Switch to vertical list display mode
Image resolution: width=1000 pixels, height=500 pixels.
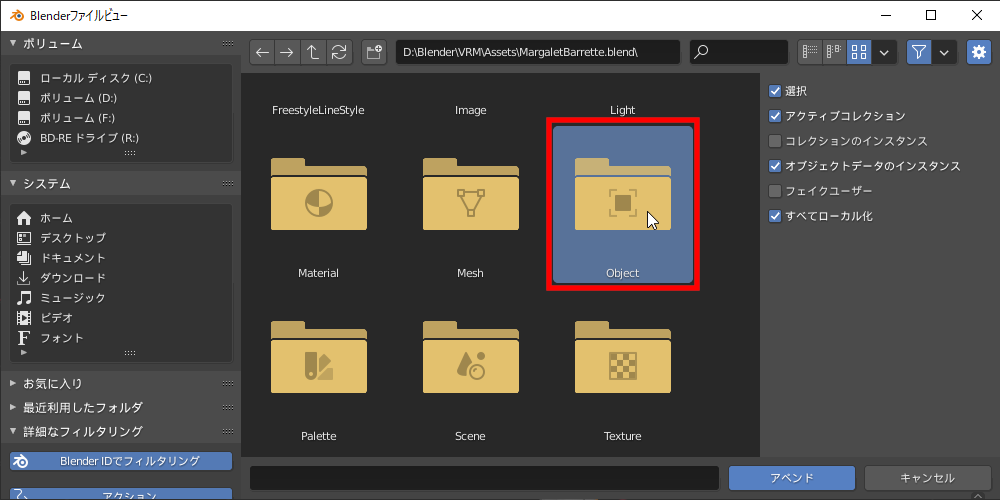(x=810, y=52)
